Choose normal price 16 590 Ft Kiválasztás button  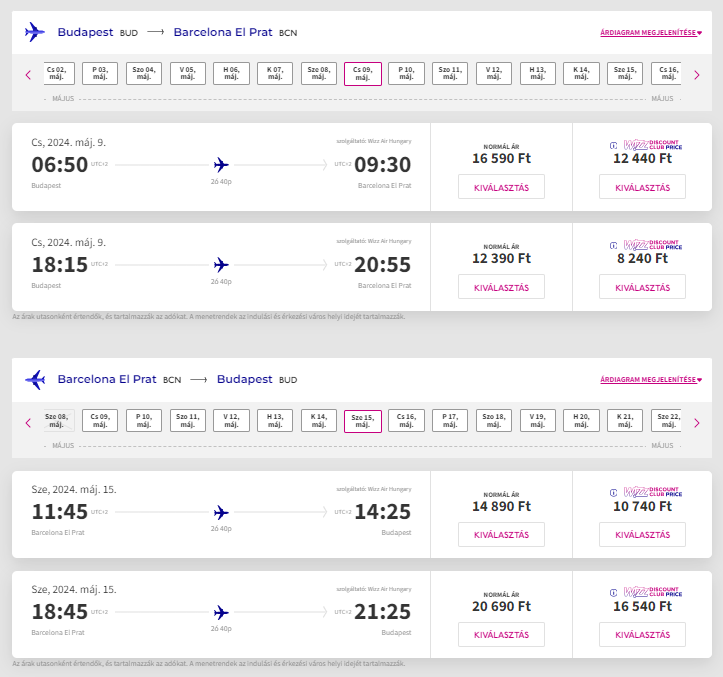(501, 187)
